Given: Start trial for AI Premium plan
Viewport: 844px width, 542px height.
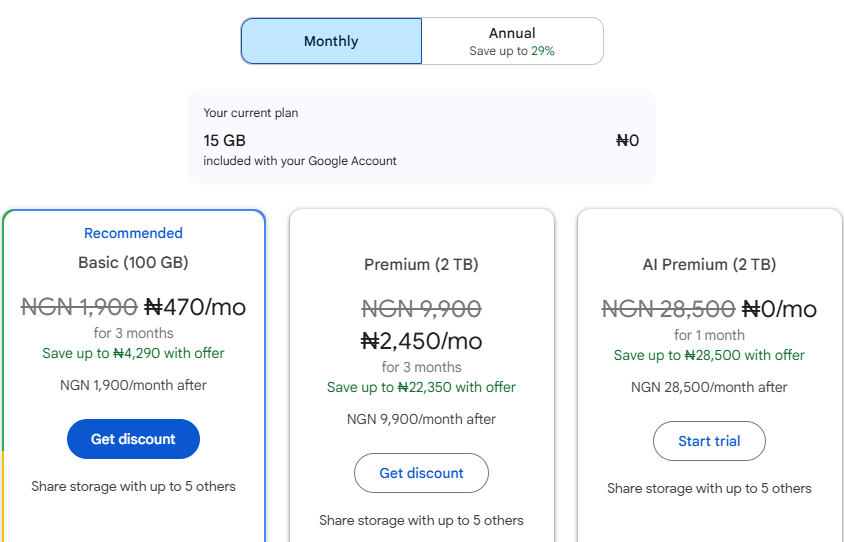Looking at the screenshot, I should click(709, 441).
